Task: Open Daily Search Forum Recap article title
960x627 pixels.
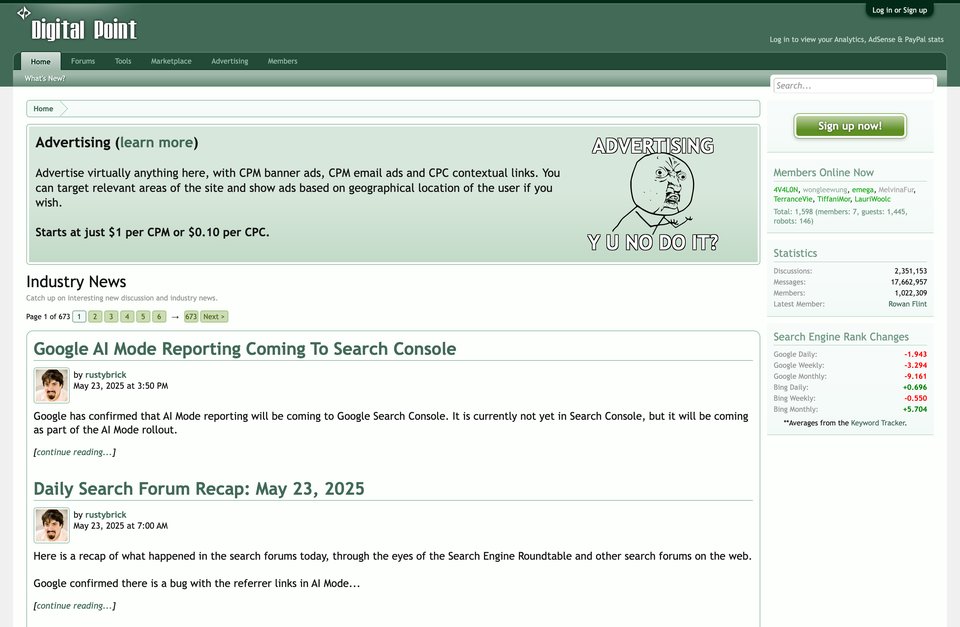Action: pos(199,489)
